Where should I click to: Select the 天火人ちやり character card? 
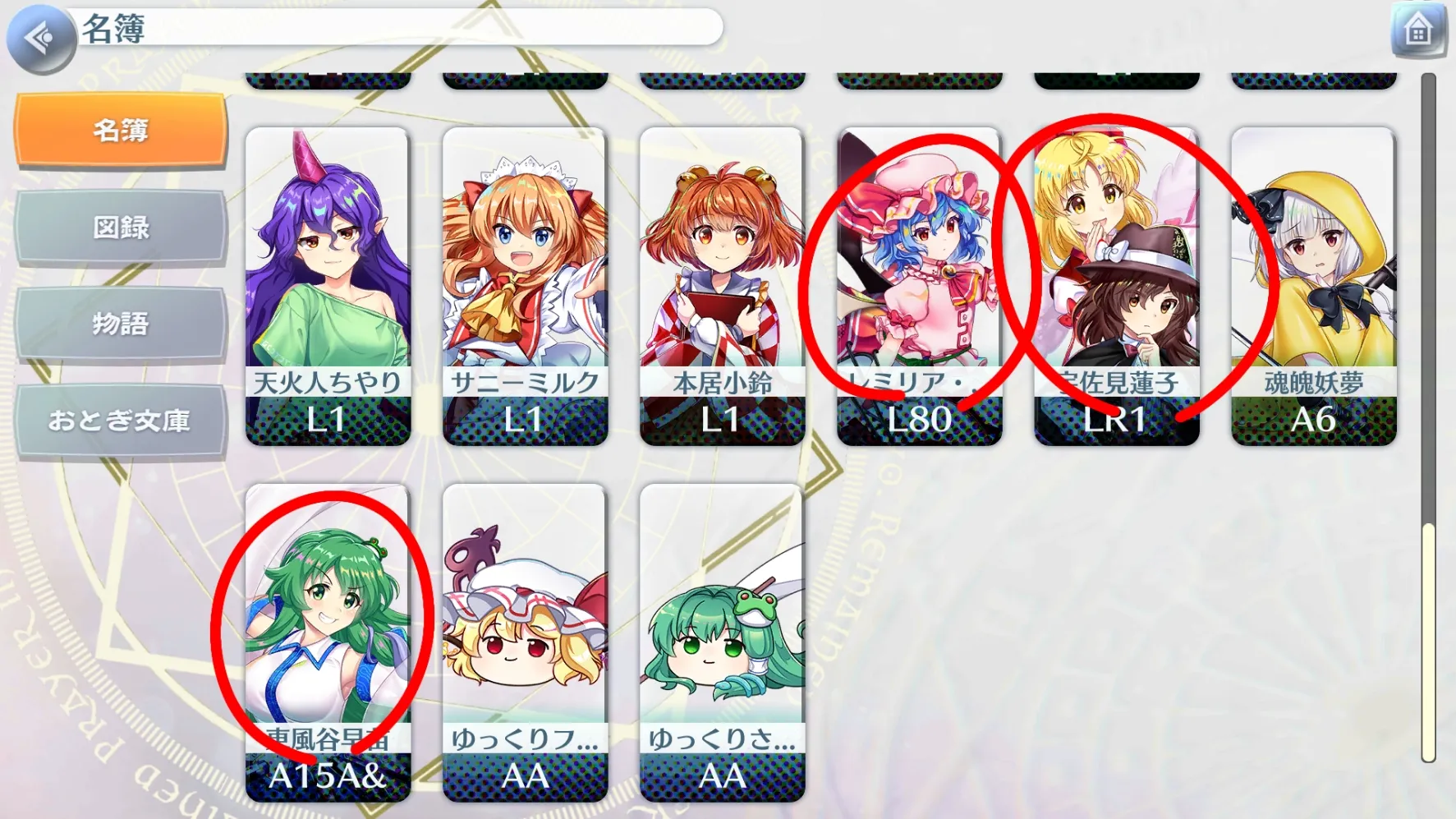(328, 286)
